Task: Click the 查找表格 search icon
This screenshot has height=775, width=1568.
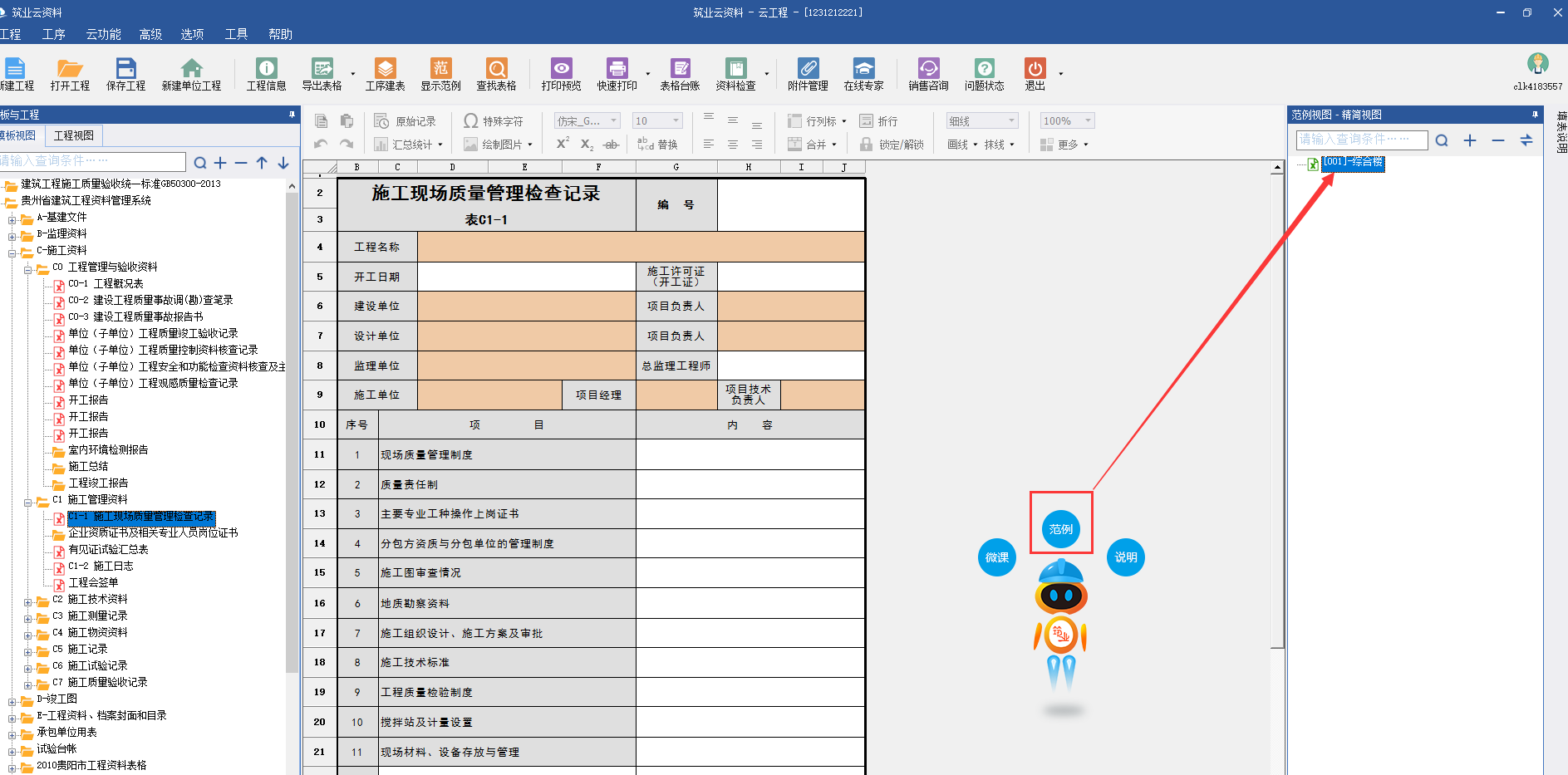Action: click(x=496, y=69)
